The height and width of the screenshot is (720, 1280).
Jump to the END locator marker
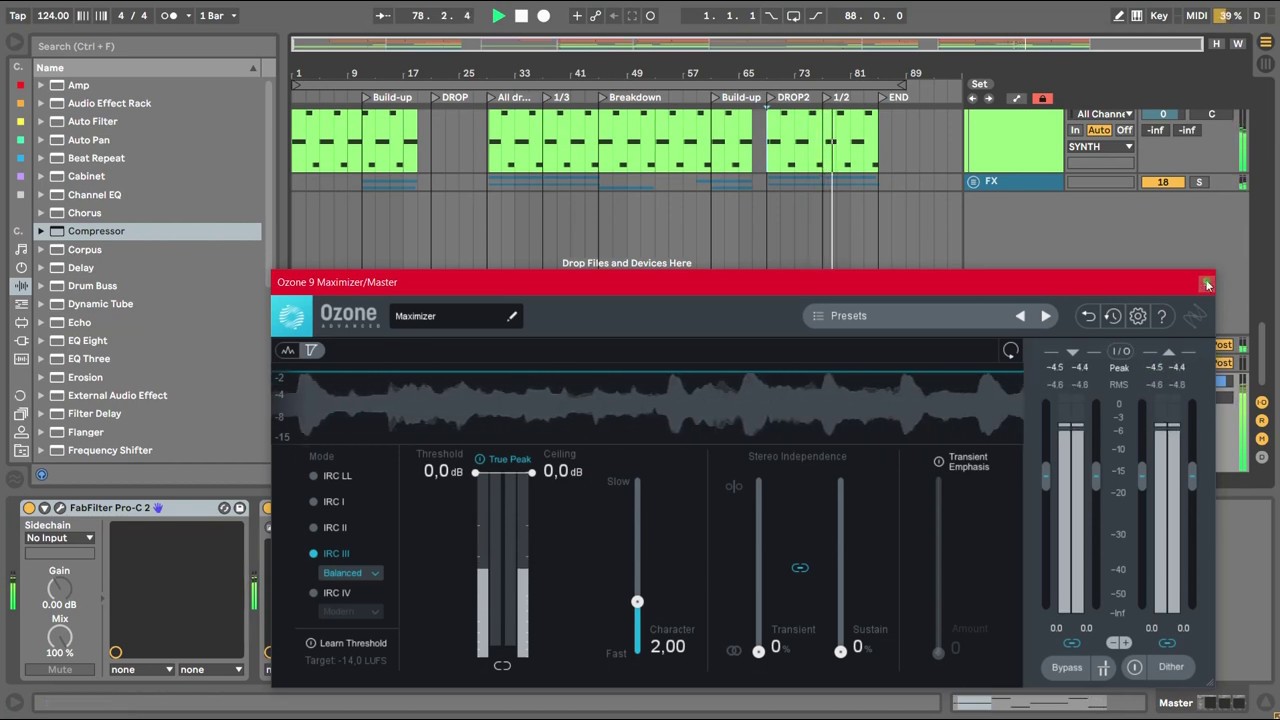pos(893,98)
